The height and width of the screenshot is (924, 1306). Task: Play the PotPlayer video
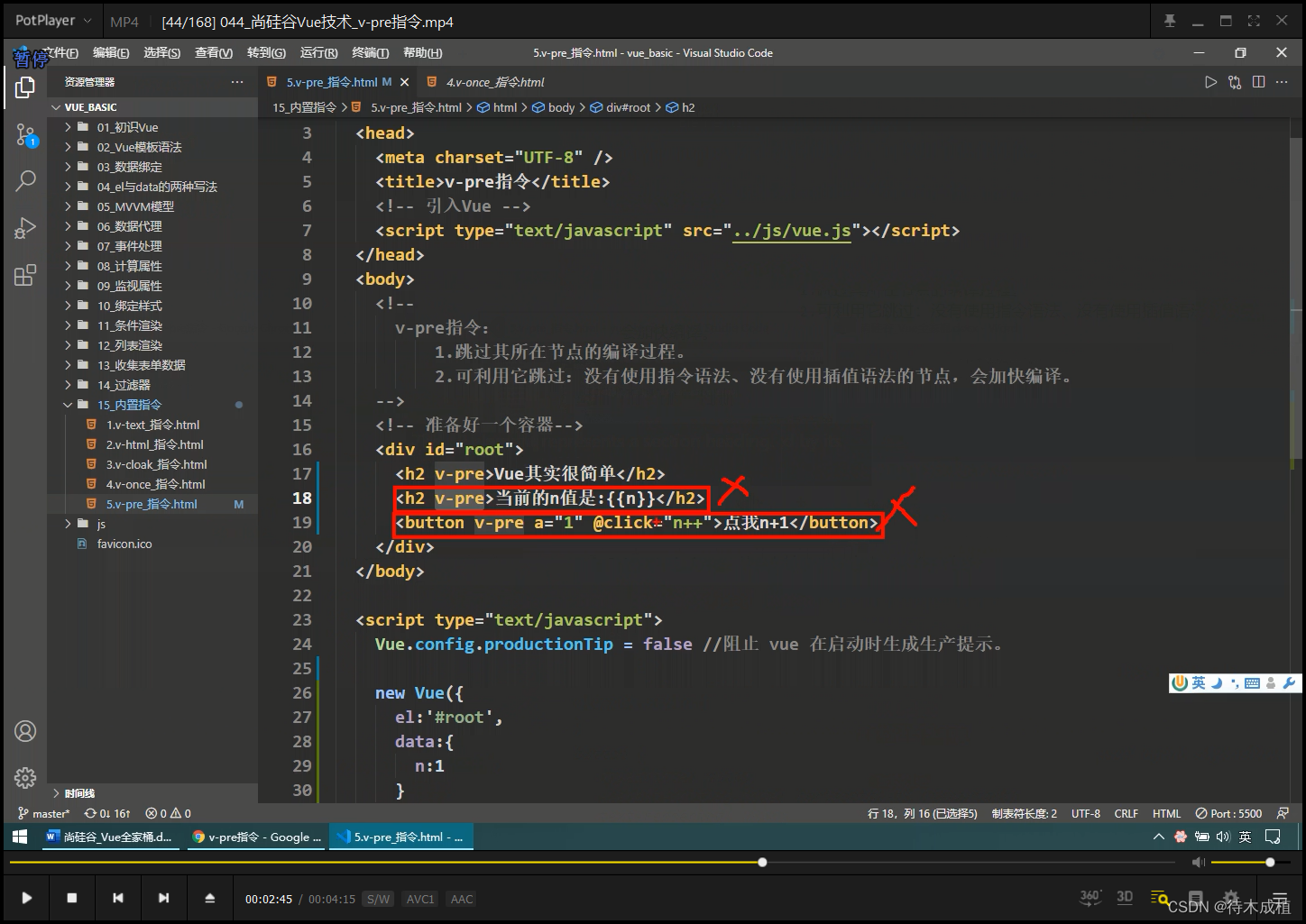coord(27,898)
